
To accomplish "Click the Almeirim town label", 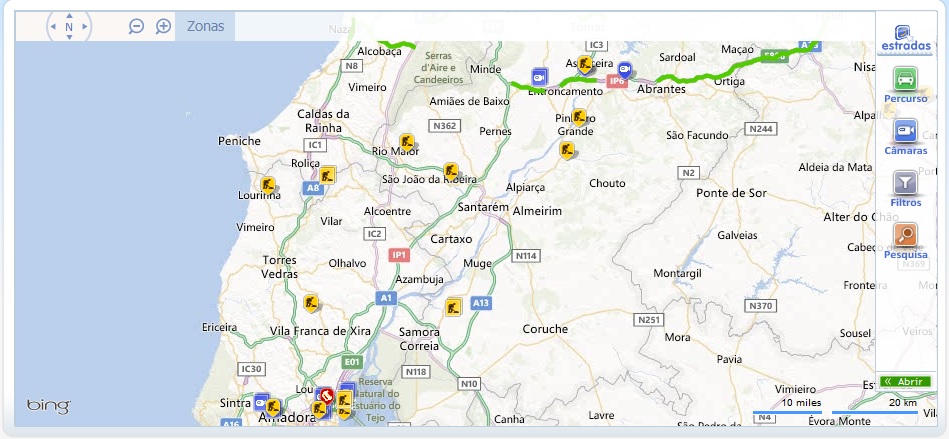I will 537,211.
